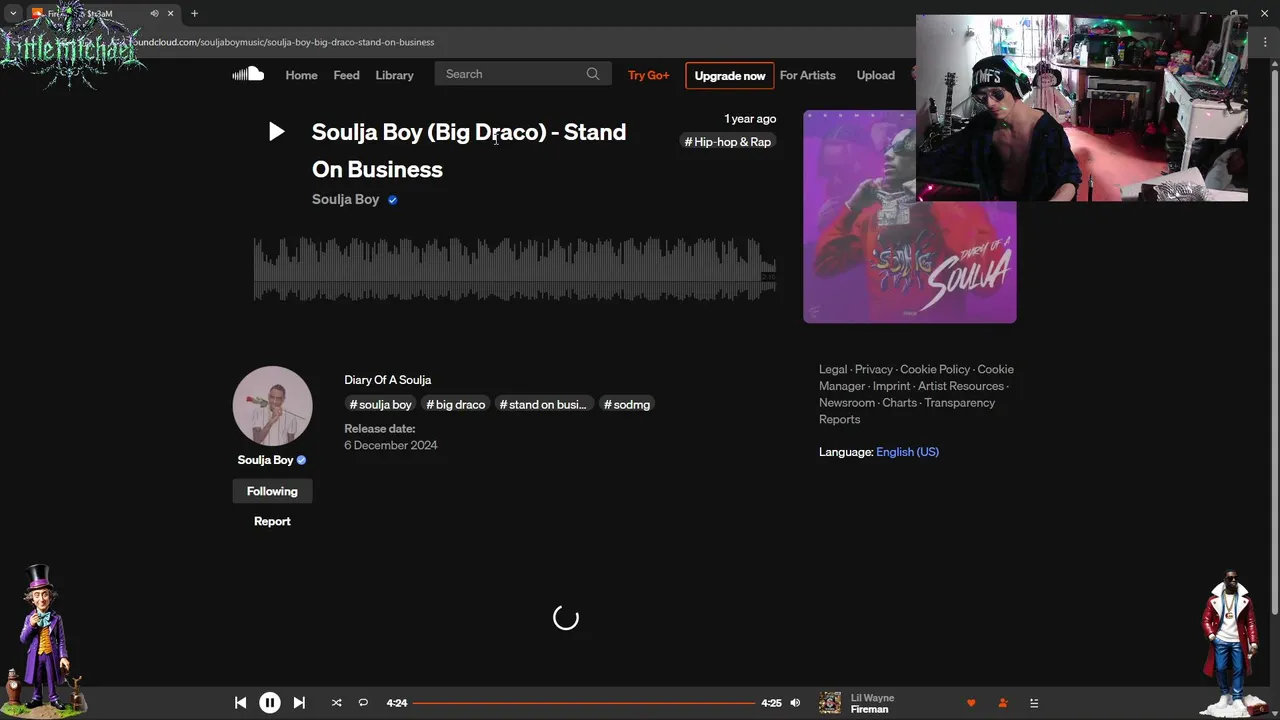Screen dimensions: 1280x720
Task: Click the Privacy footer link
Action: click(873, 369)
